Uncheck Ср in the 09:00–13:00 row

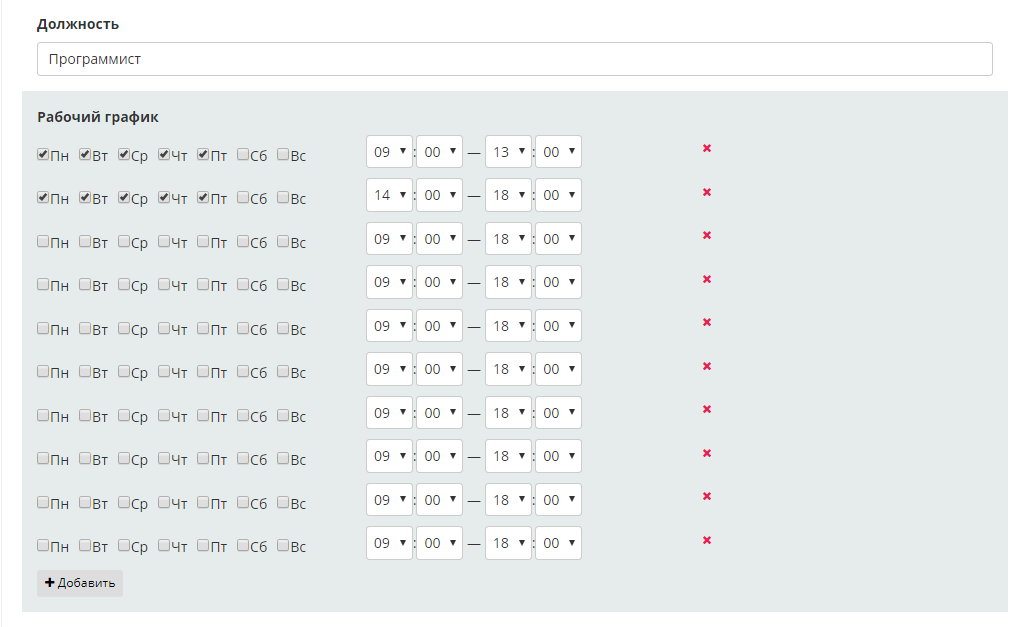tap(124, 155)
